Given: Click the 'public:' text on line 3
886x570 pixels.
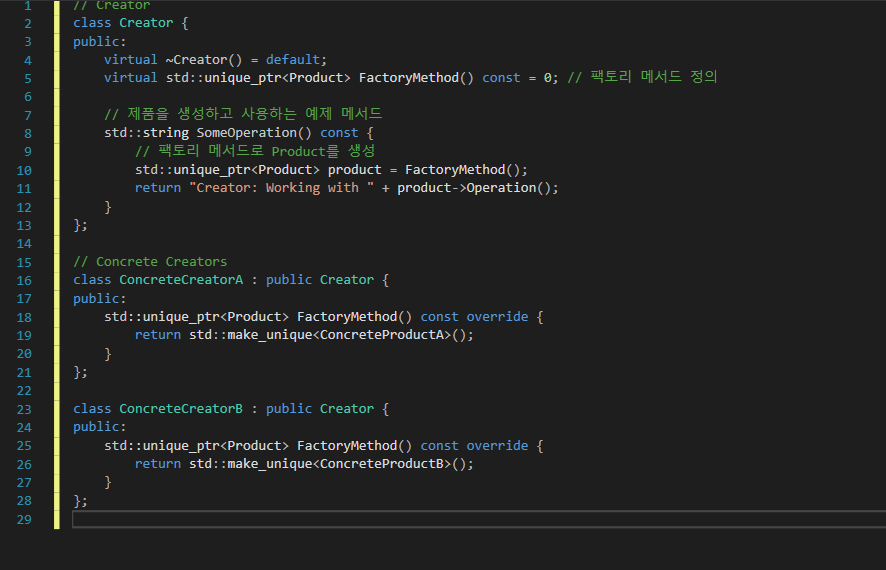Looking at the screenshot, I should (99, 42).
